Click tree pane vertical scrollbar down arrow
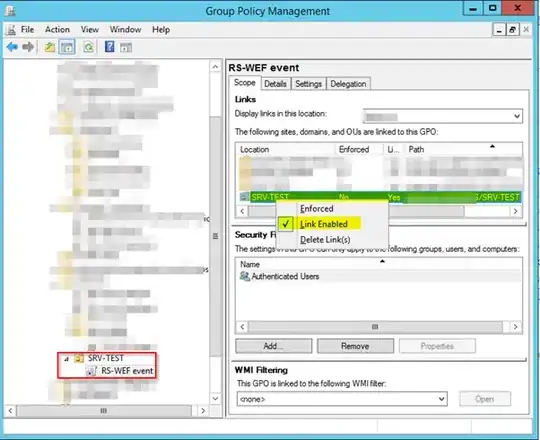 (215, 398)
